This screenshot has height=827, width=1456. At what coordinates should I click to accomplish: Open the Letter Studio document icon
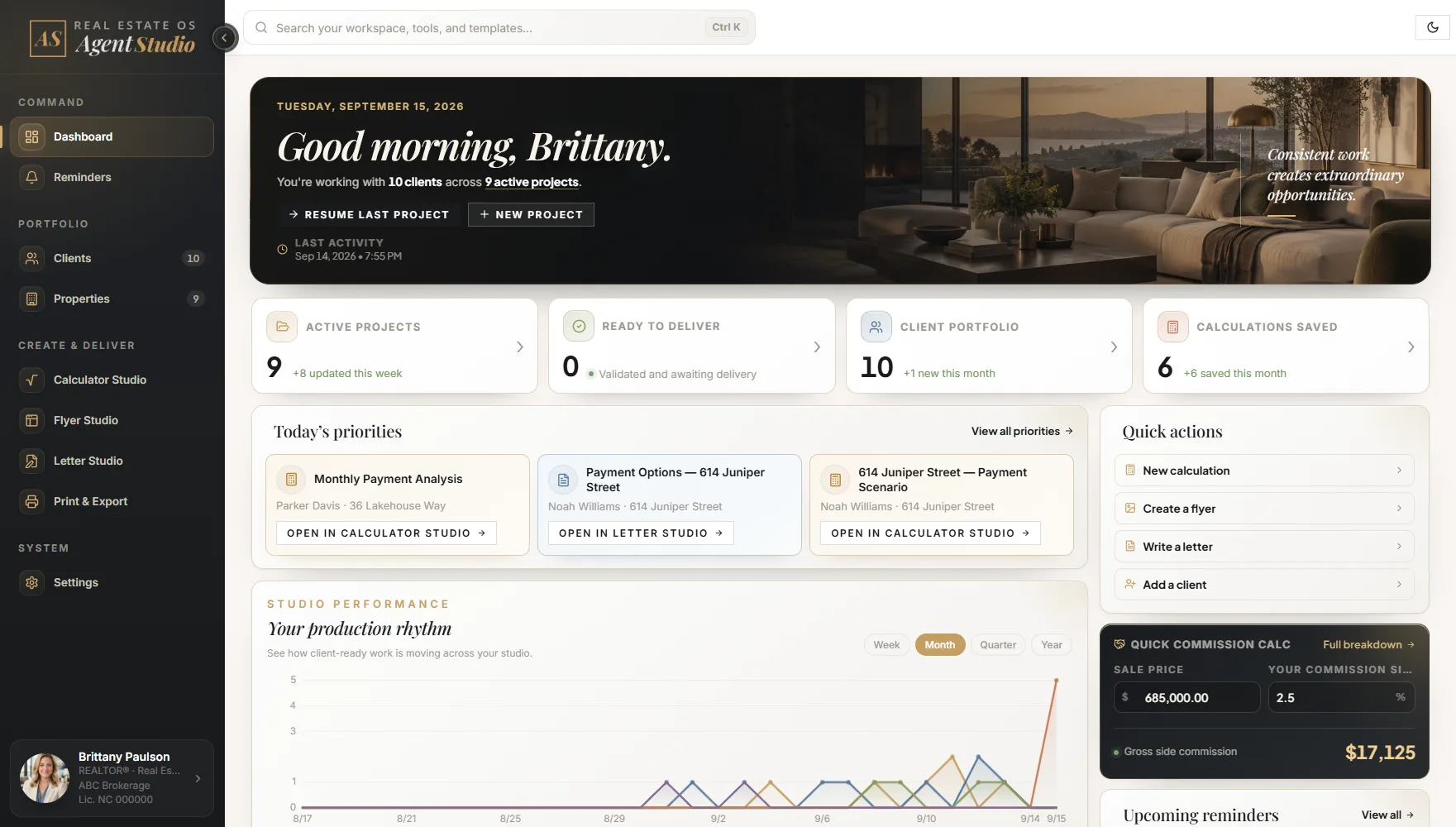coord(31,461)
